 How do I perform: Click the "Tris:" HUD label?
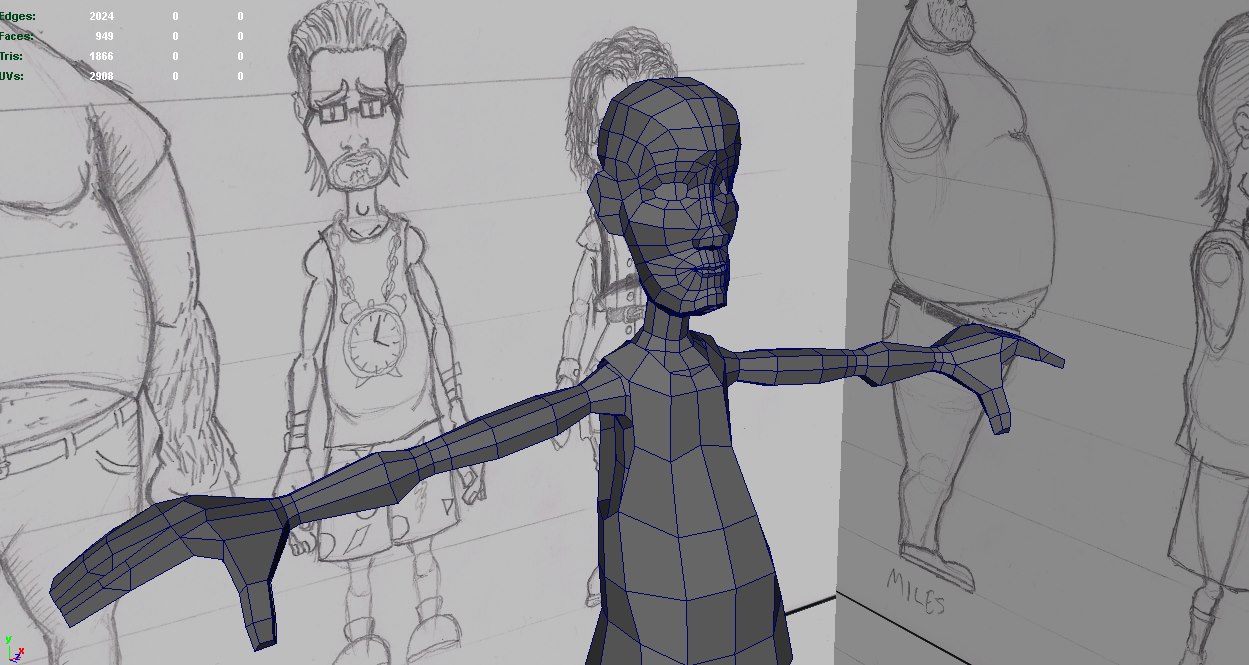(12, 56)
